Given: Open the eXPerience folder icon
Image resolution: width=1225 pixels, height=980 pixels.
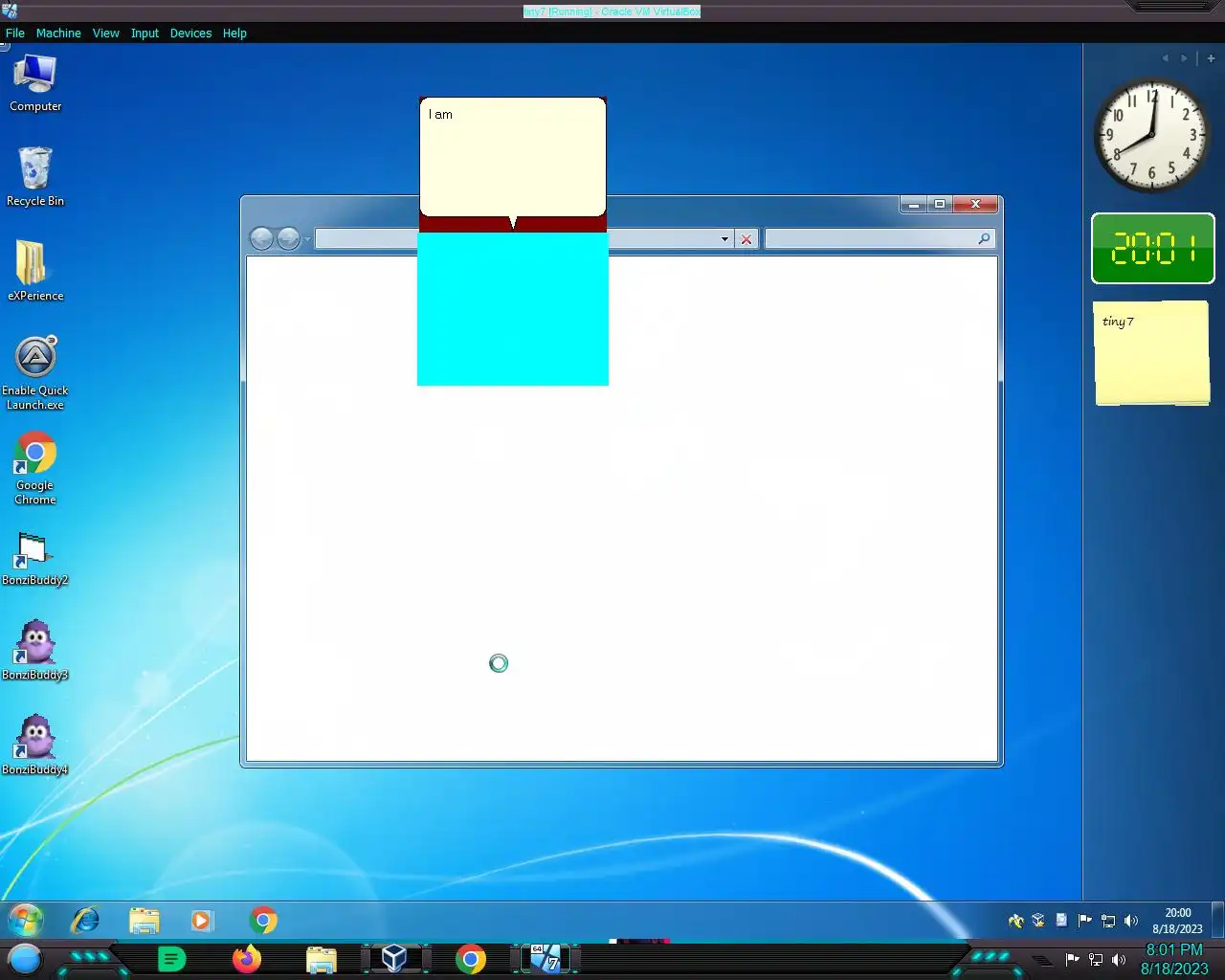Looking at the screenshot, I should point(35,271).
